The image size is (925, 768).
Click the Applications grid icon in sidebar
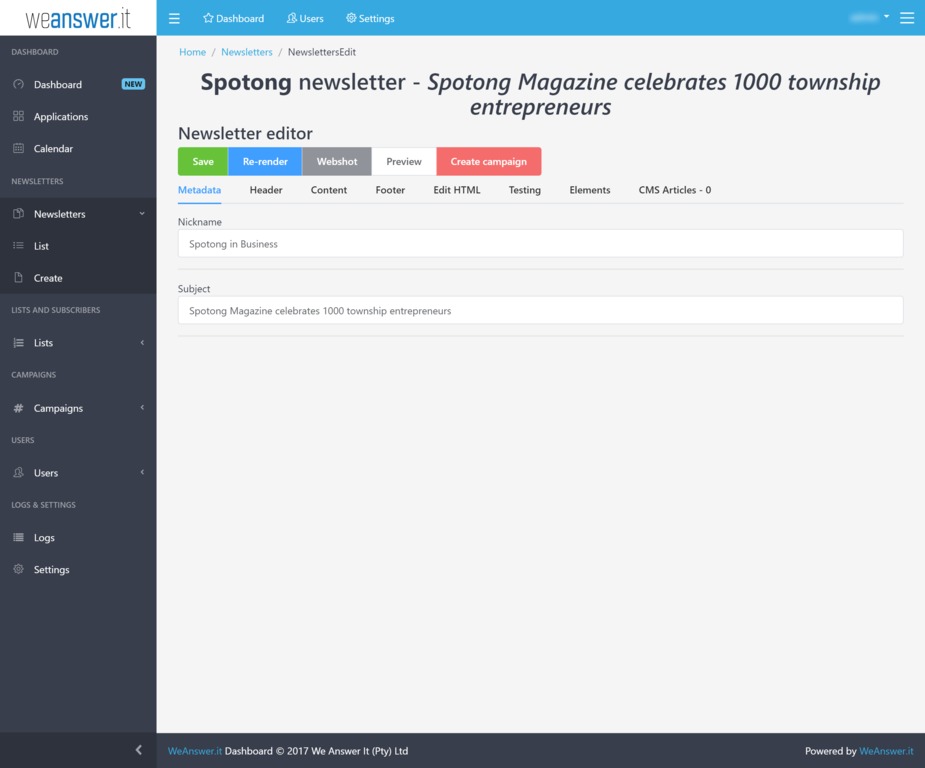[18, 117]
